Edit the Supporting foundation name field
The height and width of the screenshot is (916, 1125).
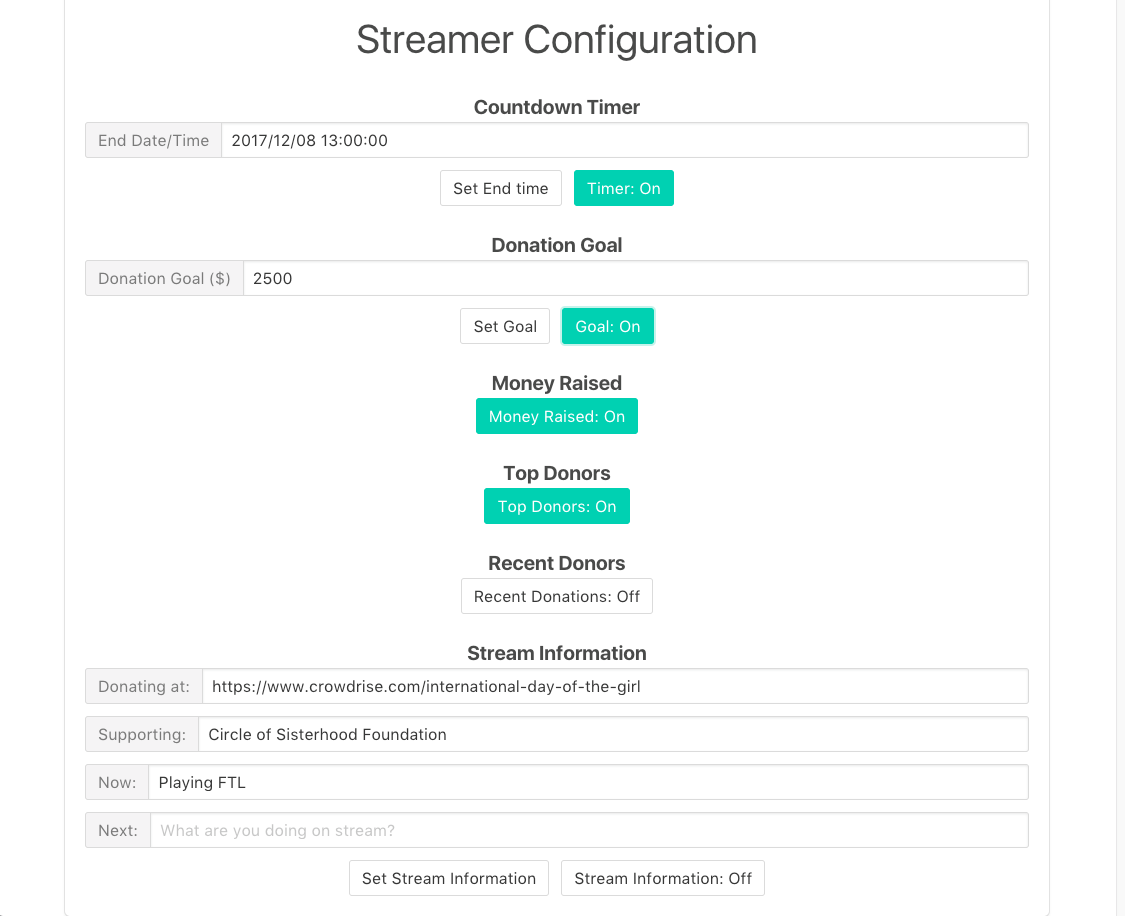[613, 735]
